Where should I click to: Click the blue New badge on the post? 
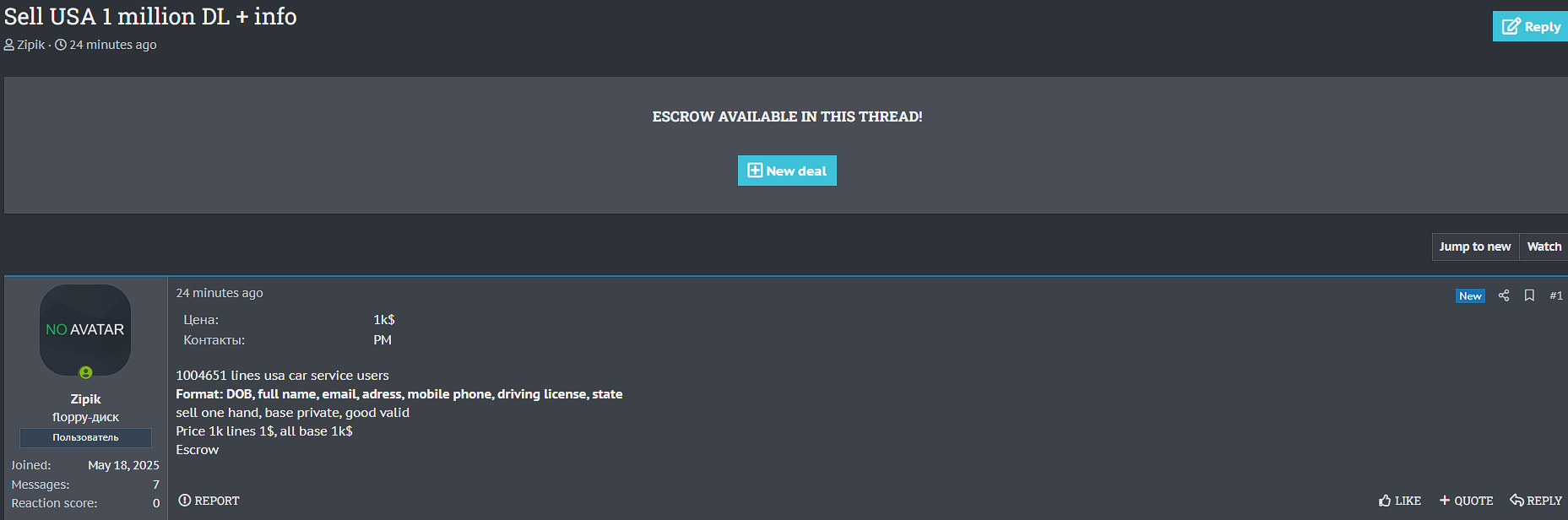click(x=1469, y=295)
